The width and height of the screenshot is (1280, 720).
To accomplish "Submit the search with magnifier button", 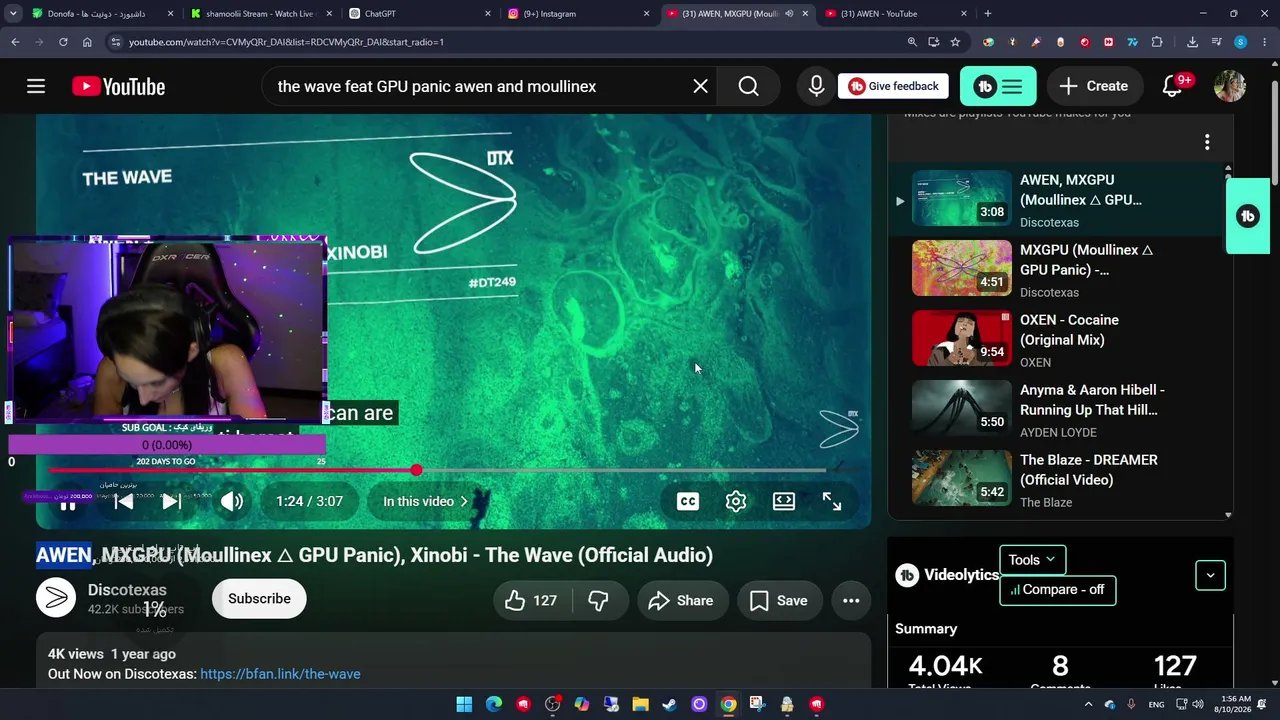I will coord(748,86).
